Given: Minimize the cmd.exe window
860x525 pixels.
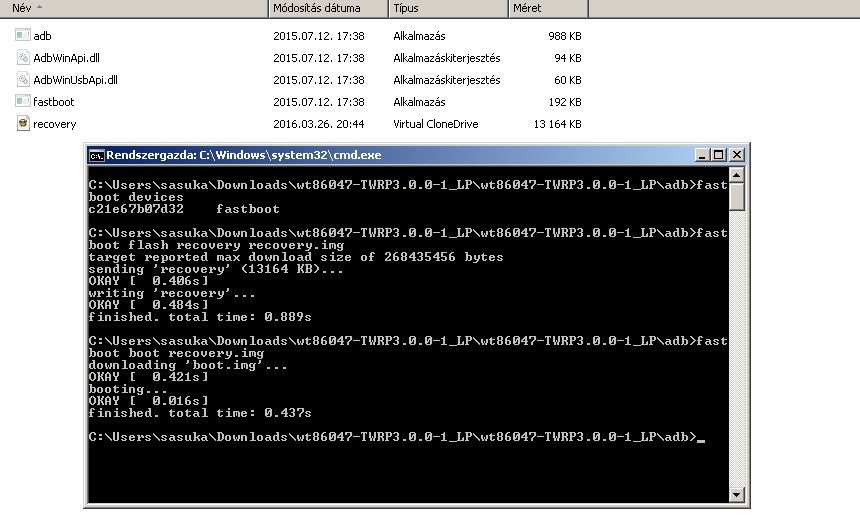Looking at the screenshot, I should (x=701, y=155).
